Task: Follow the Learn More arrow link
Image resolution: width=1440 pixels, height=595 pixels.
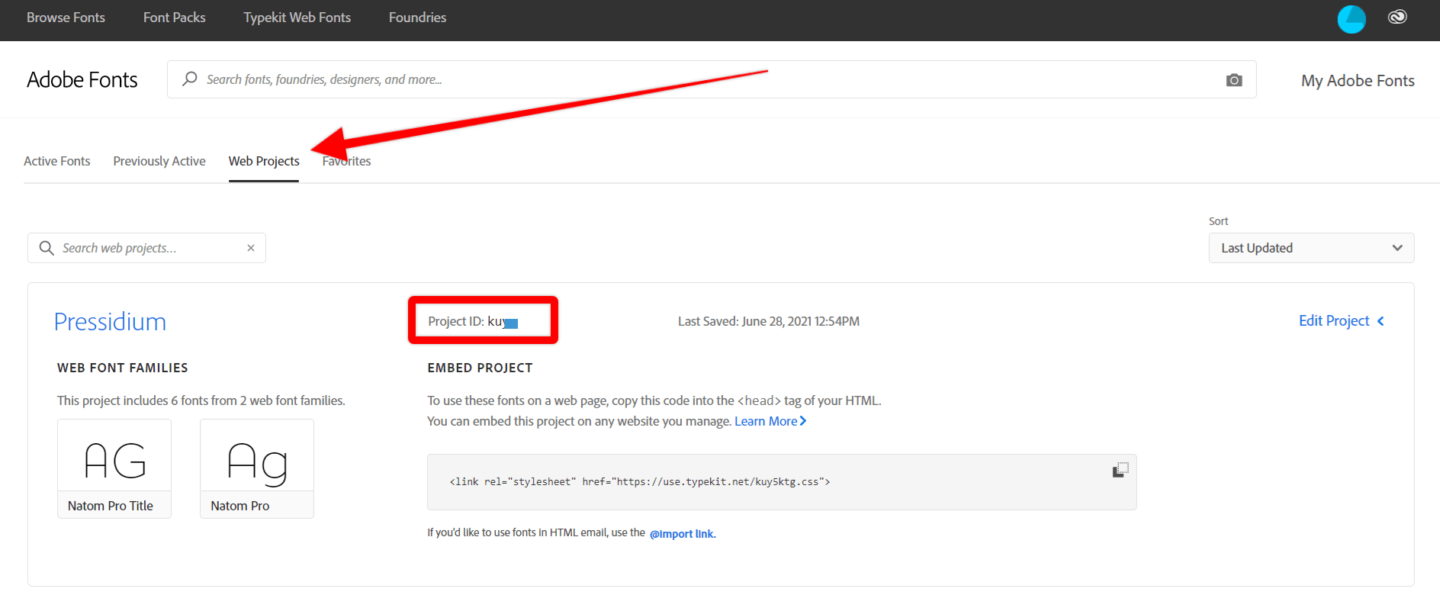Action: click(x=770, y=421)
